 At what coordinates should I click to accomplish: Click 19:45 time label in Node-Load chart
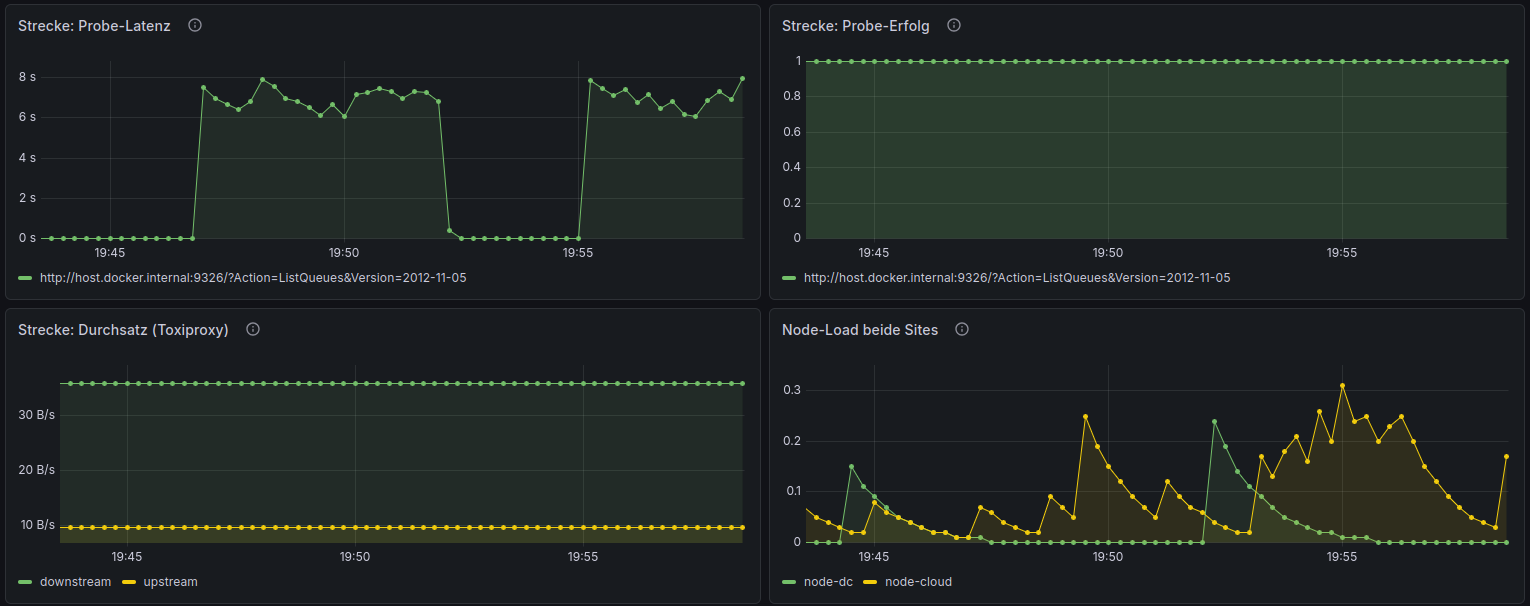(x=874, y=557)
